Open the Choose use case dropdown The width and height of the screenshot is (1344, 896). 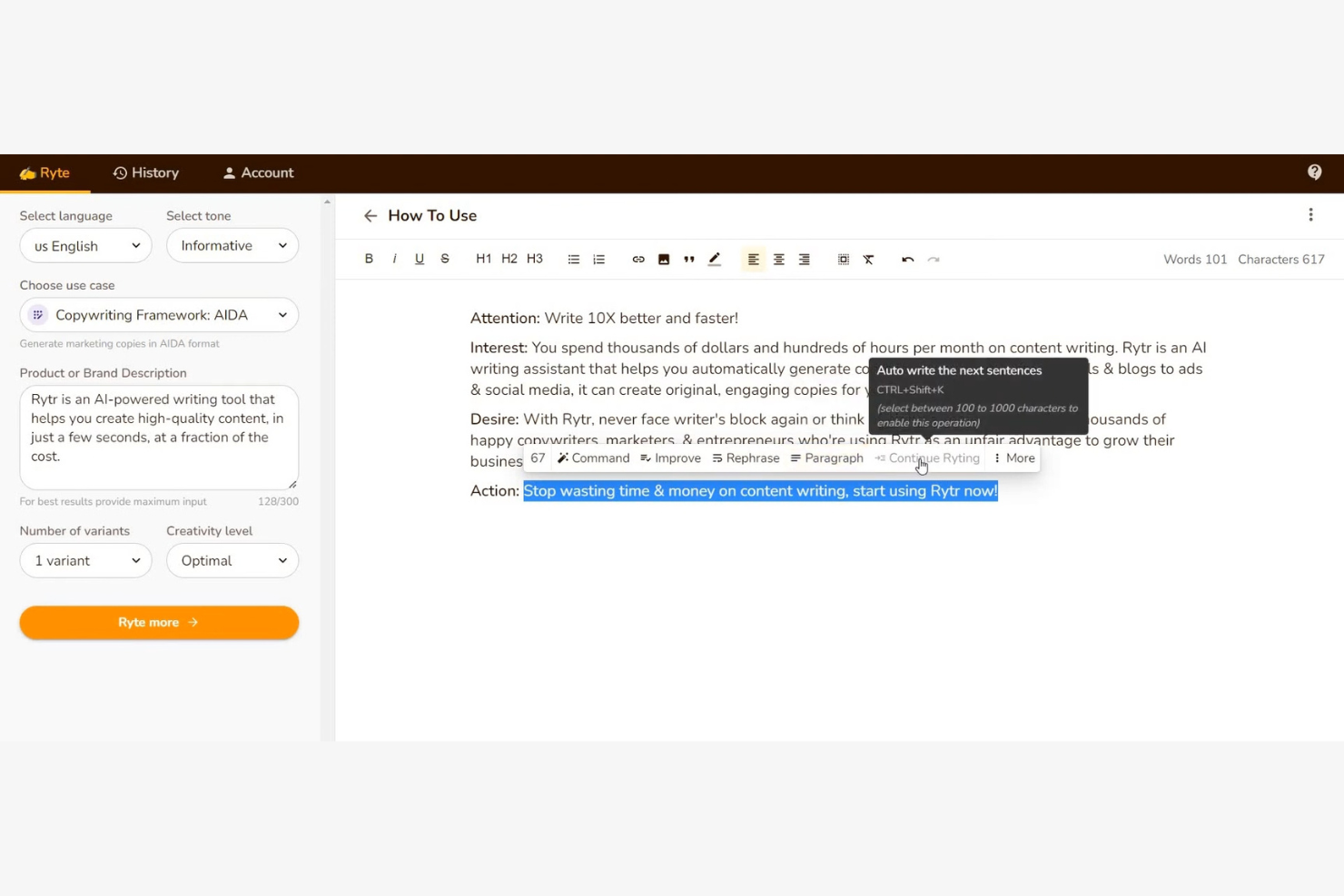[x=159, y=315]
